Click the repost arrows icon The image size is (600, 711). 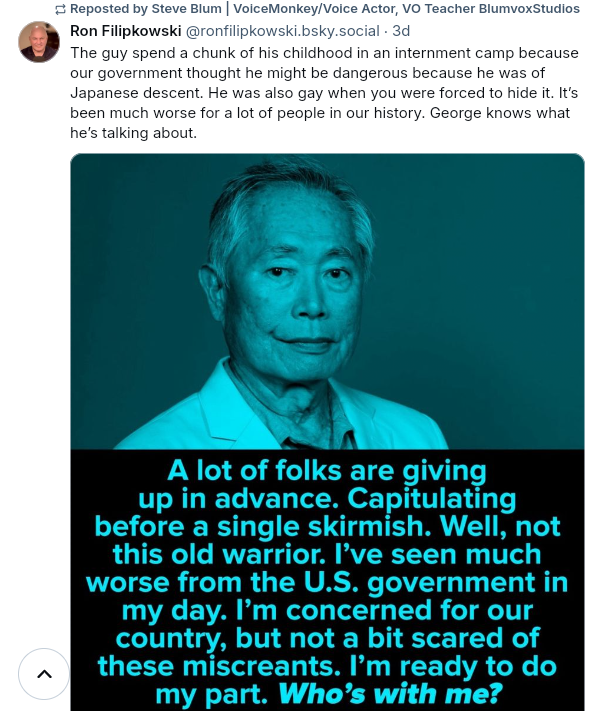pos(60,9)
